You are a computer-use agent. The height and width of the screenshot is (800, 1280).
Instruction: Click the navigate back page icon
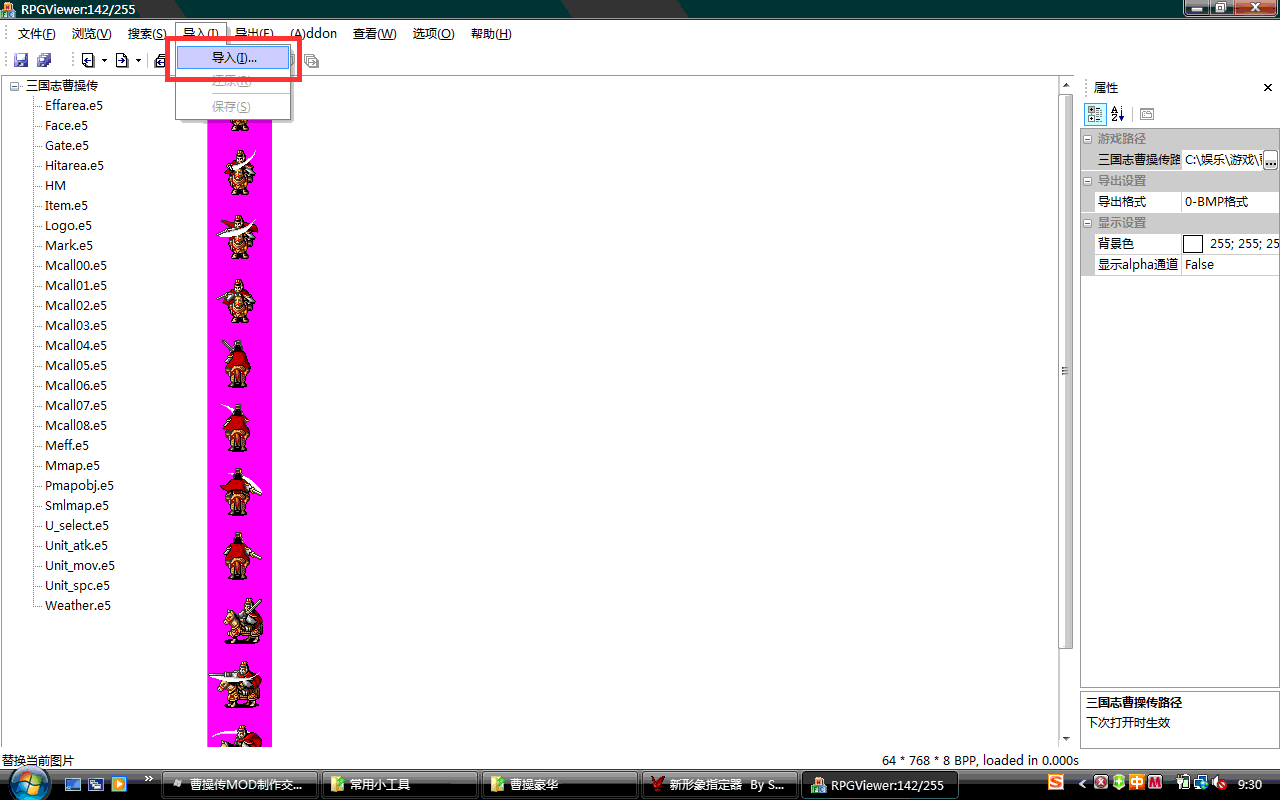tap(88, 61)
